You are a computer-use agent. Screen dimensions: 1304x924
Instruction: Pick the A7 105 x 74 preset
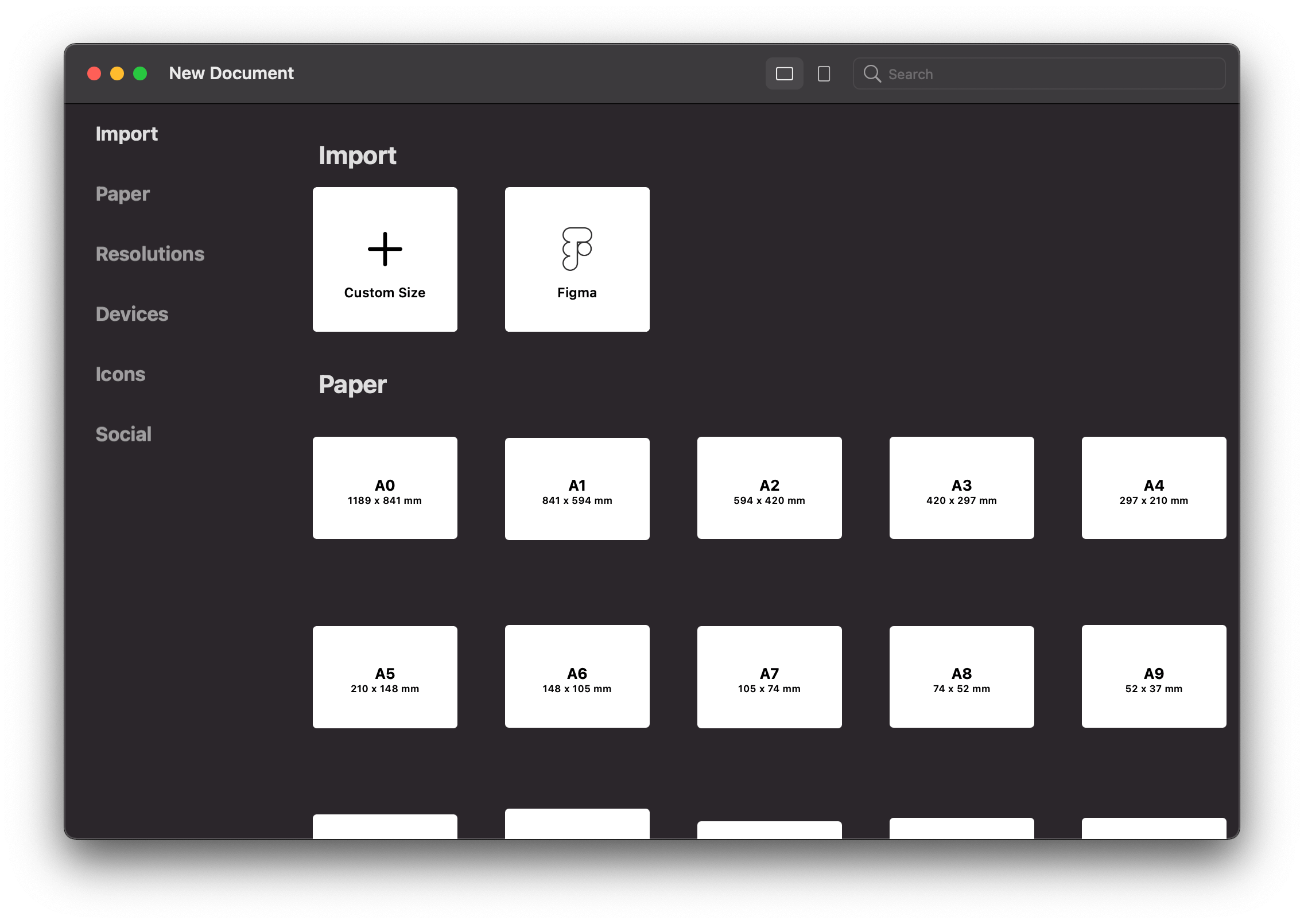coord(769,677)
